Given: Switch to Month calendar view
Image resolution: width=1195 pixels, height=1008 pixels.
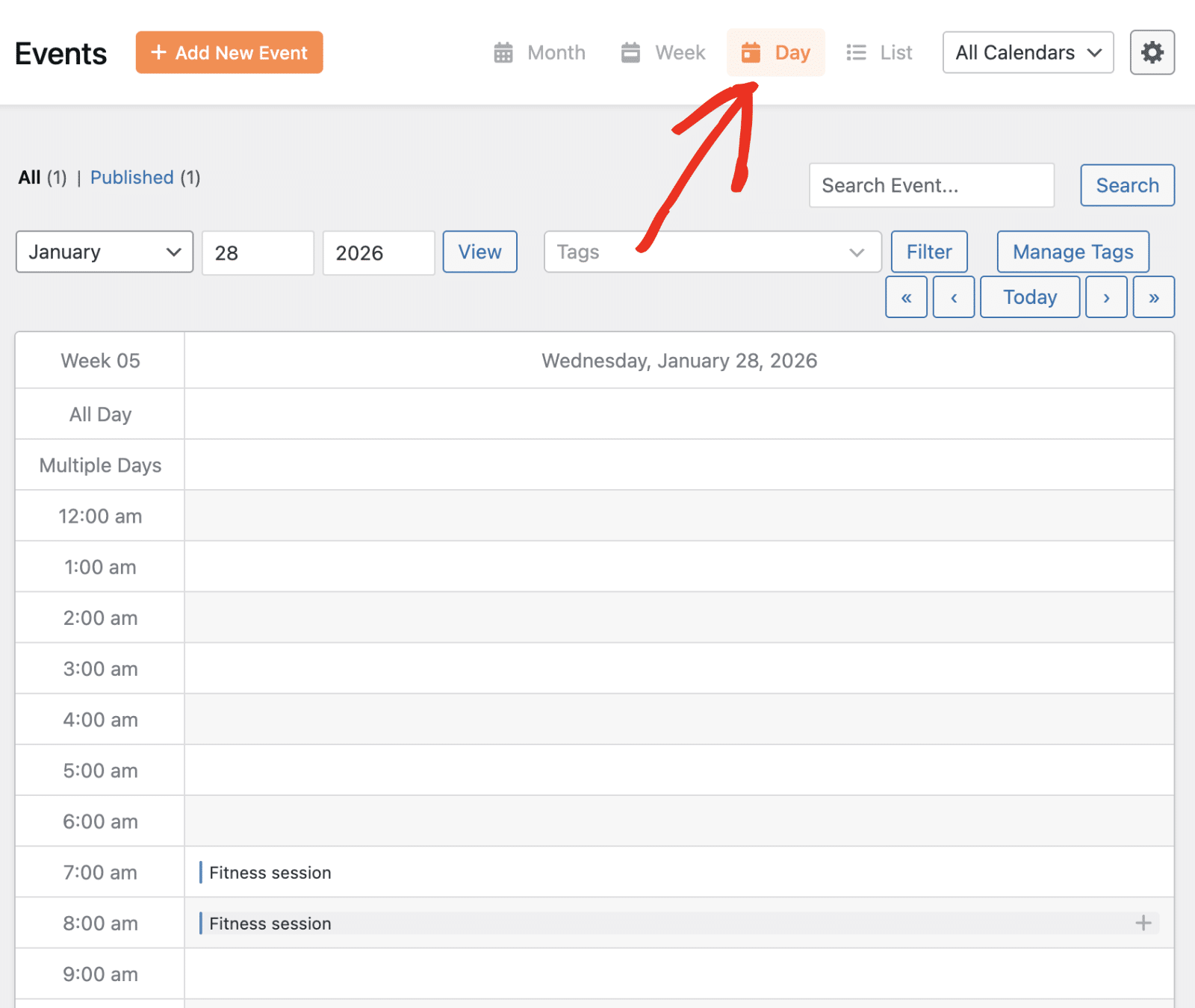Looking at the screenshot, I should [x=540, y=53].
